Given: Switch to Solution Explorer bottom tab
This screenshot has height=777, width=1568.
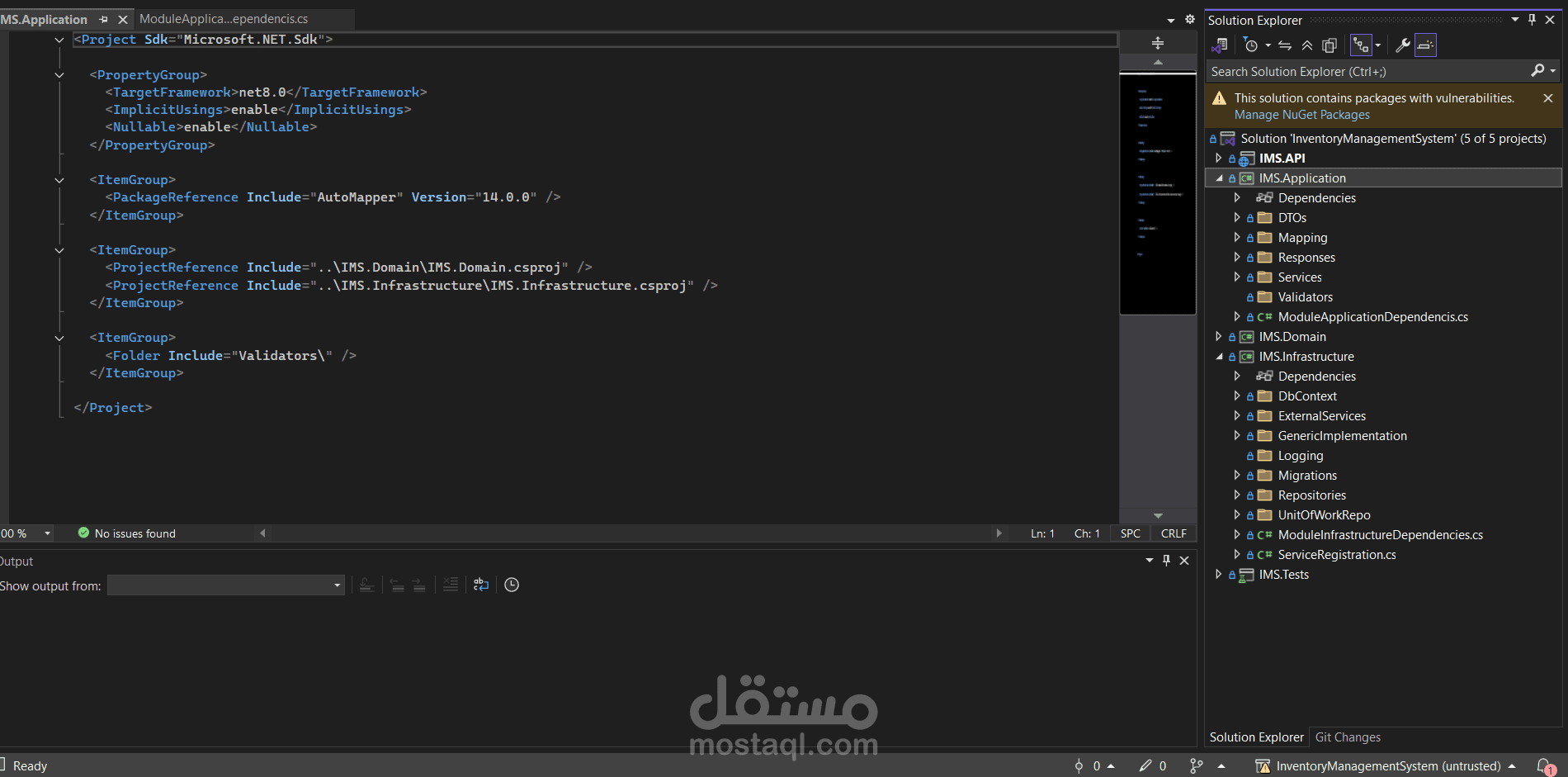Looking at the screenshot, I should tap(1256, 737).
